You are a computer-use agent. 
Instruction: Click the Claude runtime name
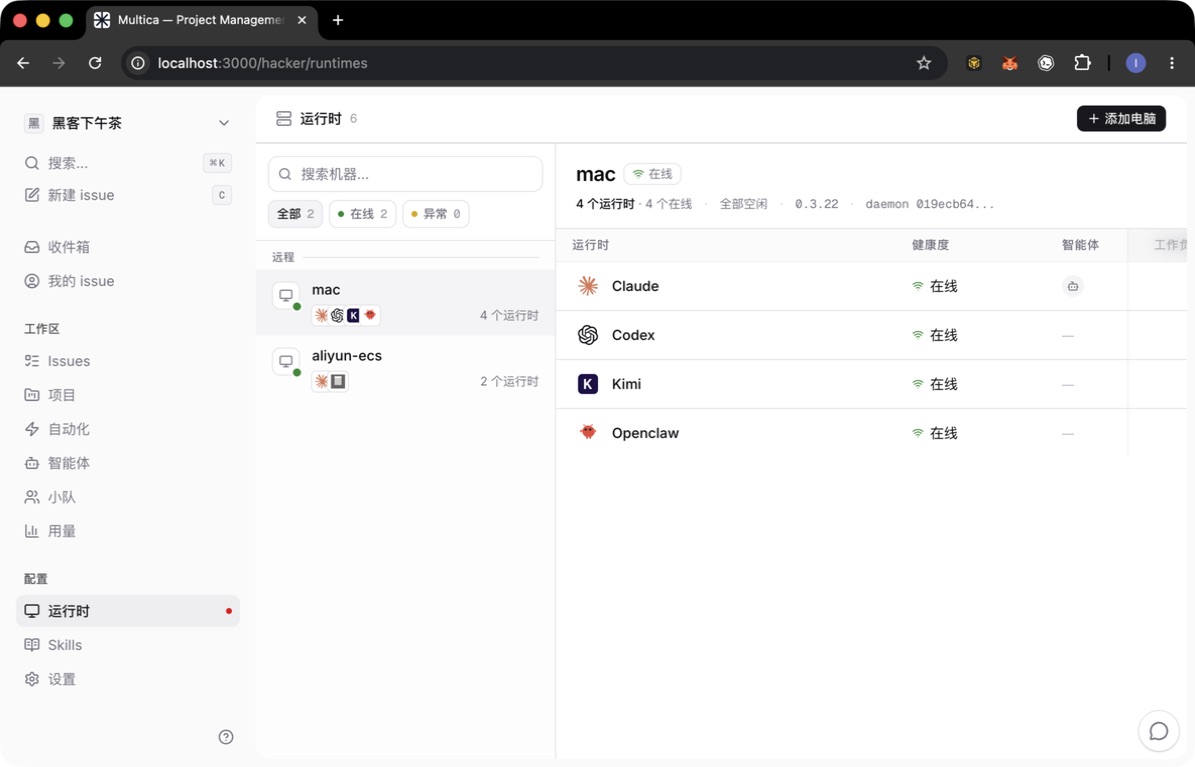635,286
